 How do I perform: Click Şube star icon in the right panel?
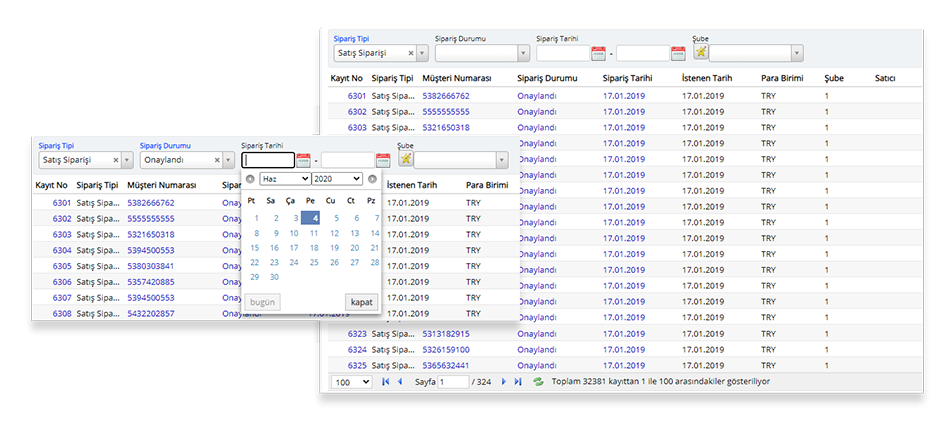point(700,52)
